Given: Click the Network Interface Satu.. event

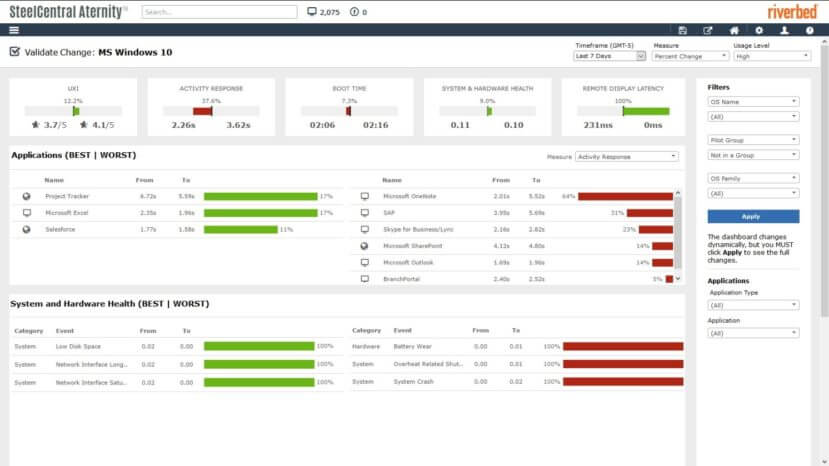Looking at the screenshot, I should [91, 382].
